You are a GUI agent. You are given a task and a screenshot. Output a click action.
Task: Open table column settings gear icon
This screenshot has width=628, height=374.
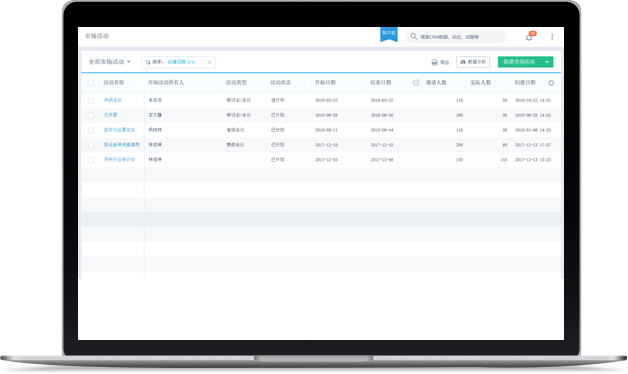click(x=551, y=83)
